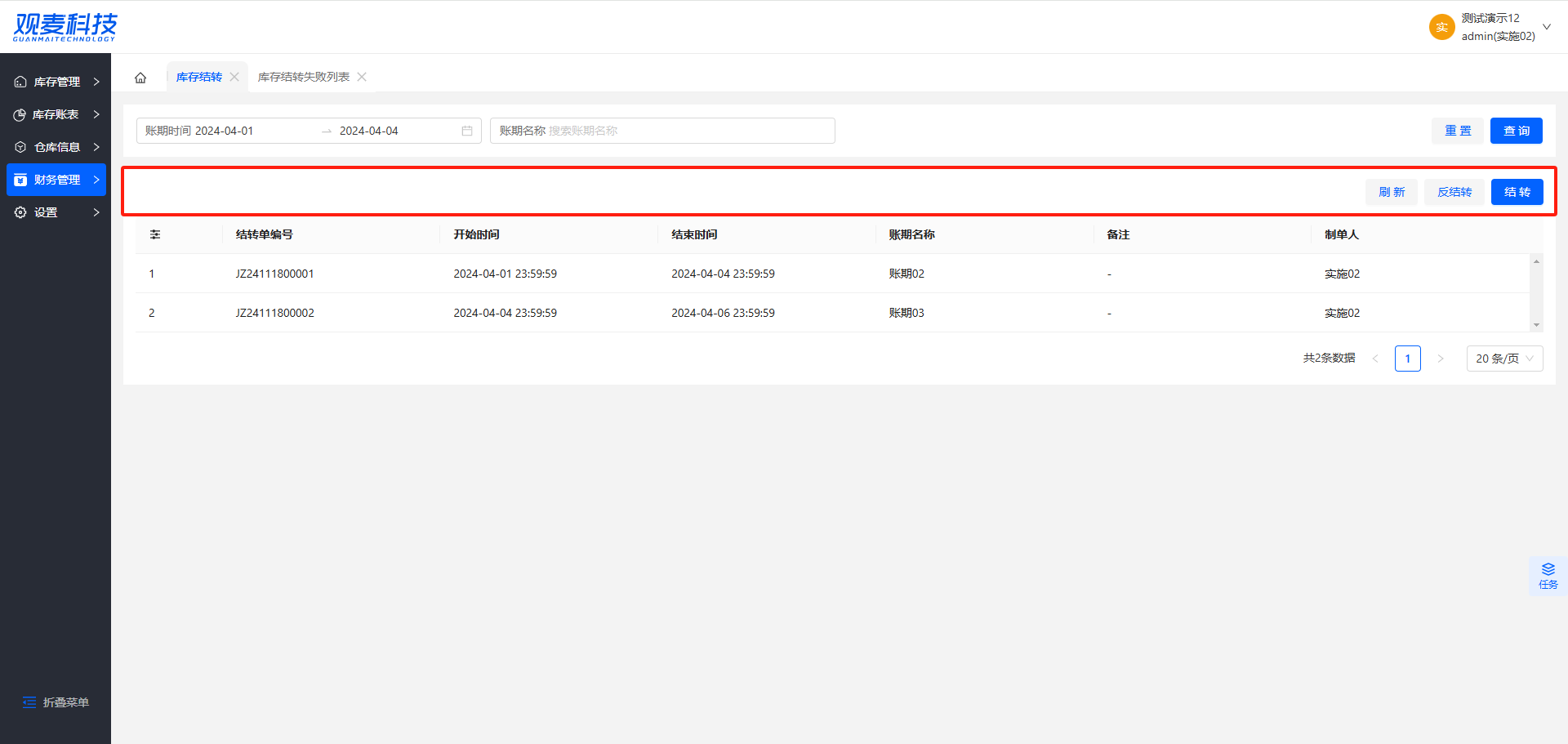The height and width of the screenshot is (744, 1568).
Task: Click the 开始时间 column header
Action: click(477, 234)
